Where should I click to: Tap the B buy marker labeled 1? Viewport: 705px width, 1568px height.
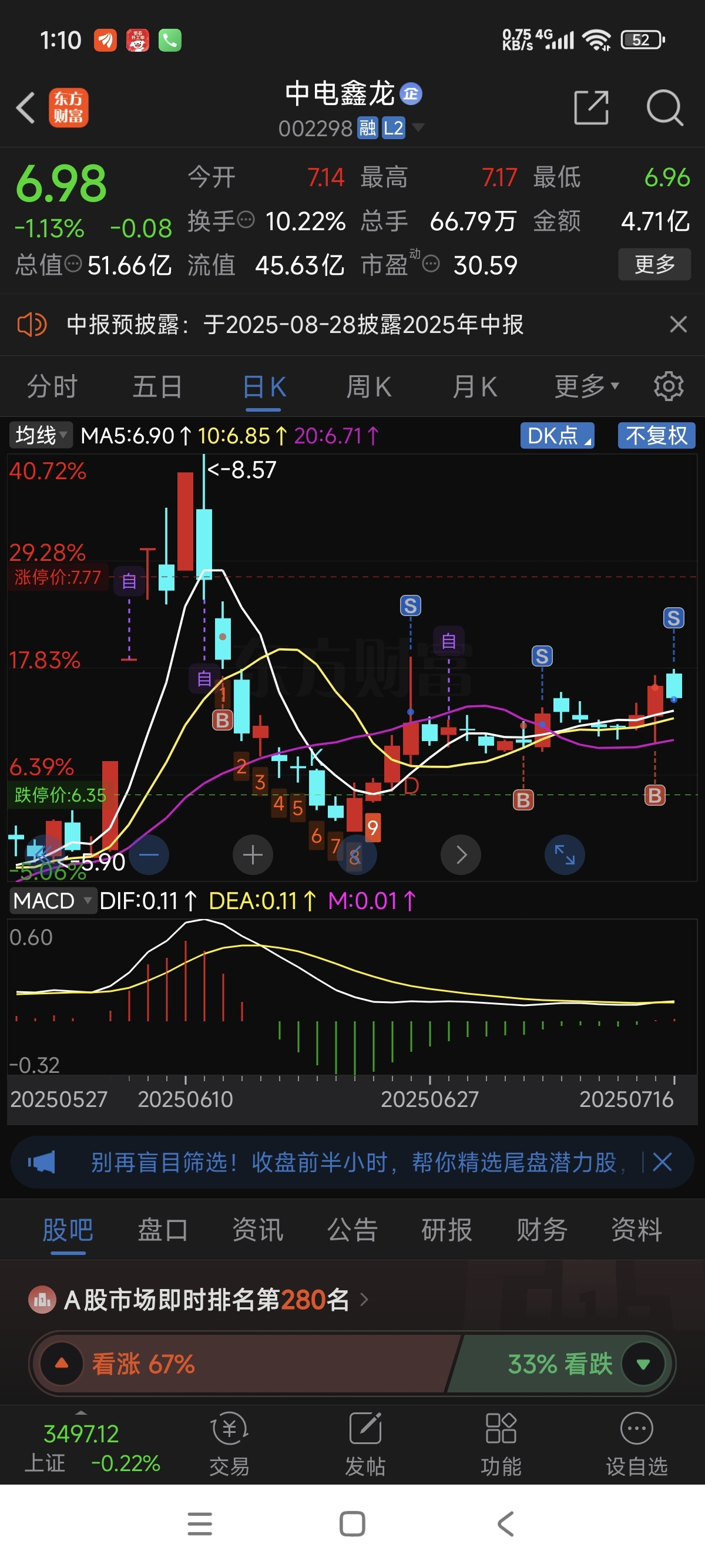coord(222,720)
